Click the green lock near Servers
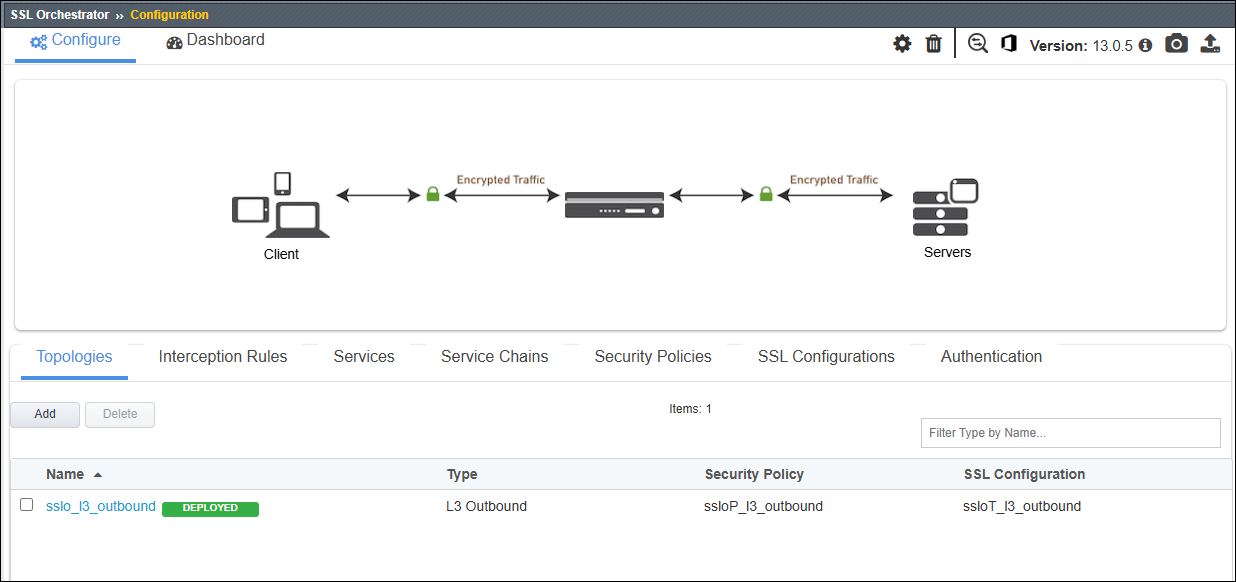Image resolution: width=1236 pixels, height=582 pixels. click(x=766, y=194)
